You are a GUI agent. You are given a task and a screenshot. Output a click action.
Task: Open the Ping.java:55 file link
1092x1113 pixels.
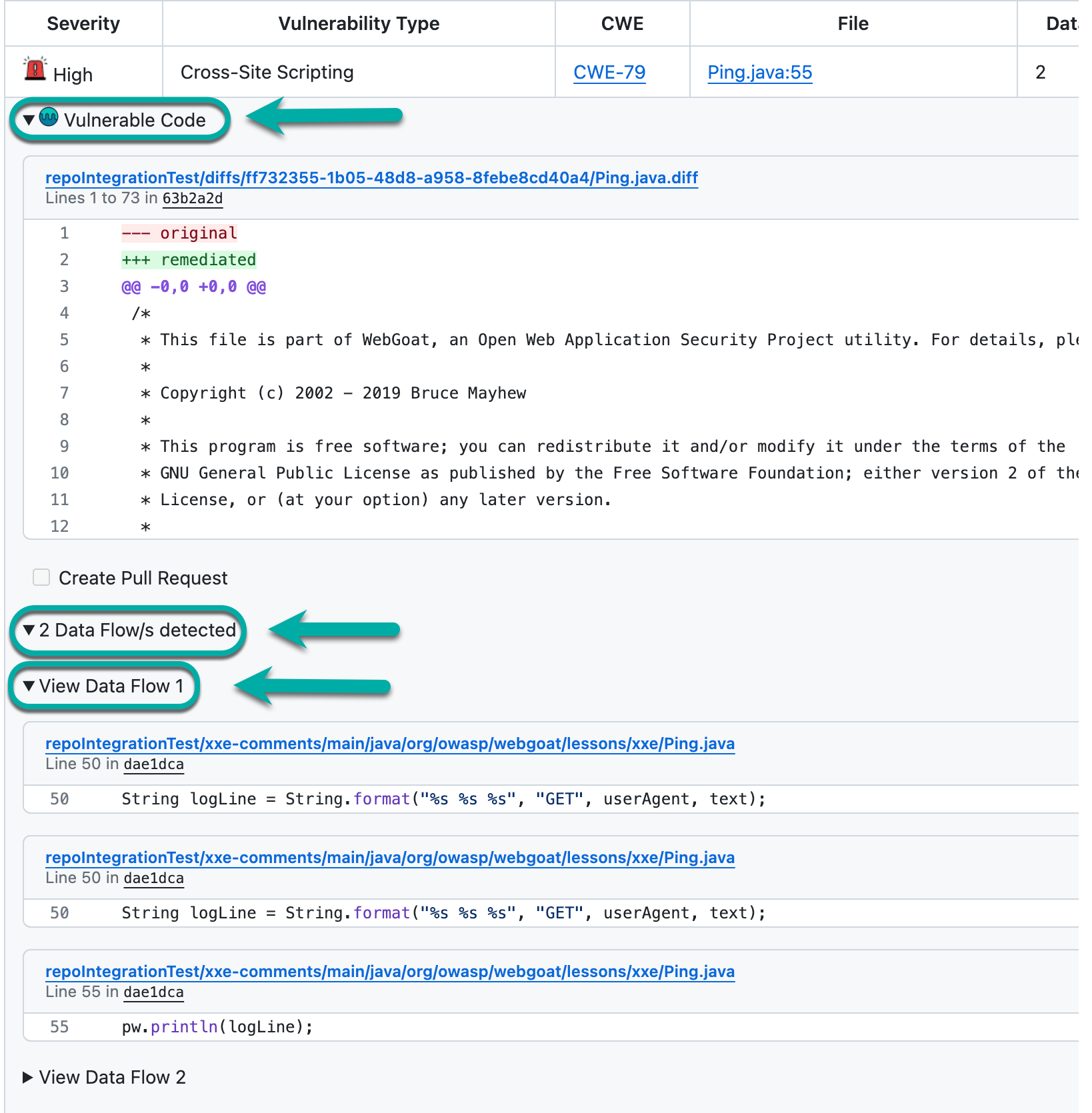pos(759,72)
